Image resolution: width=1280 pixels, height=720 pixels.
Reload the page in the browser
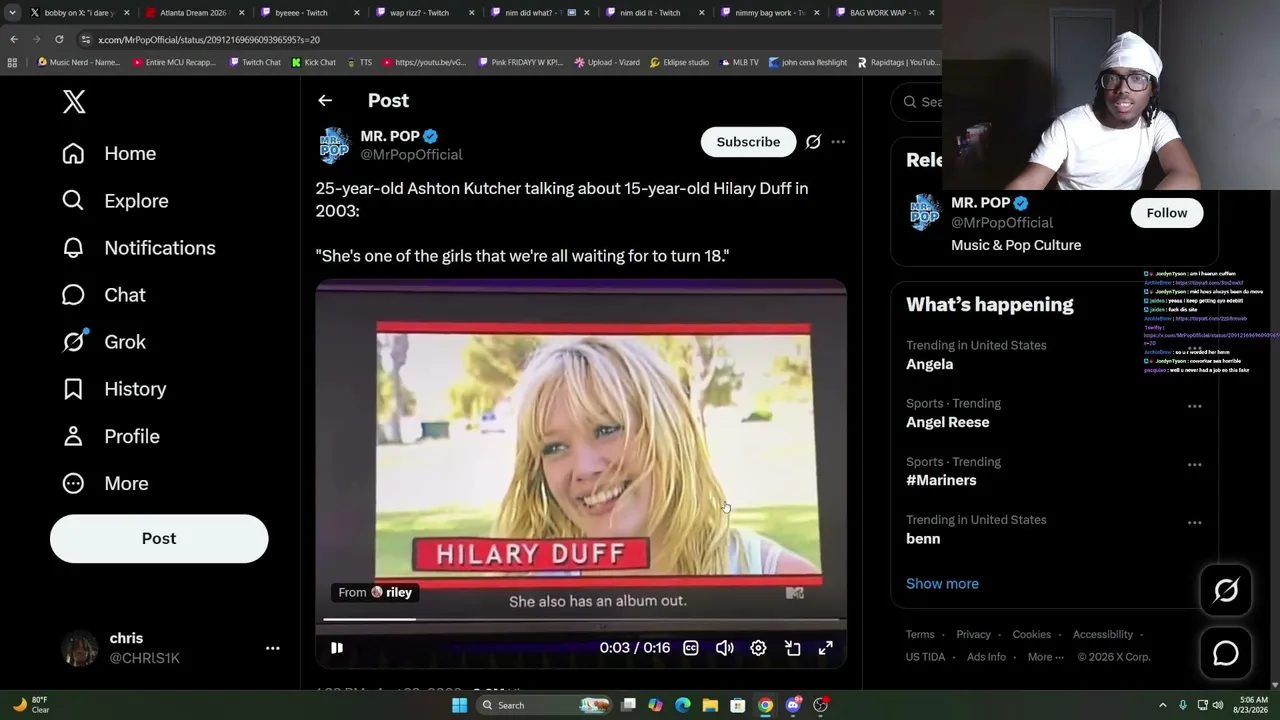click(x=59, y=39)
